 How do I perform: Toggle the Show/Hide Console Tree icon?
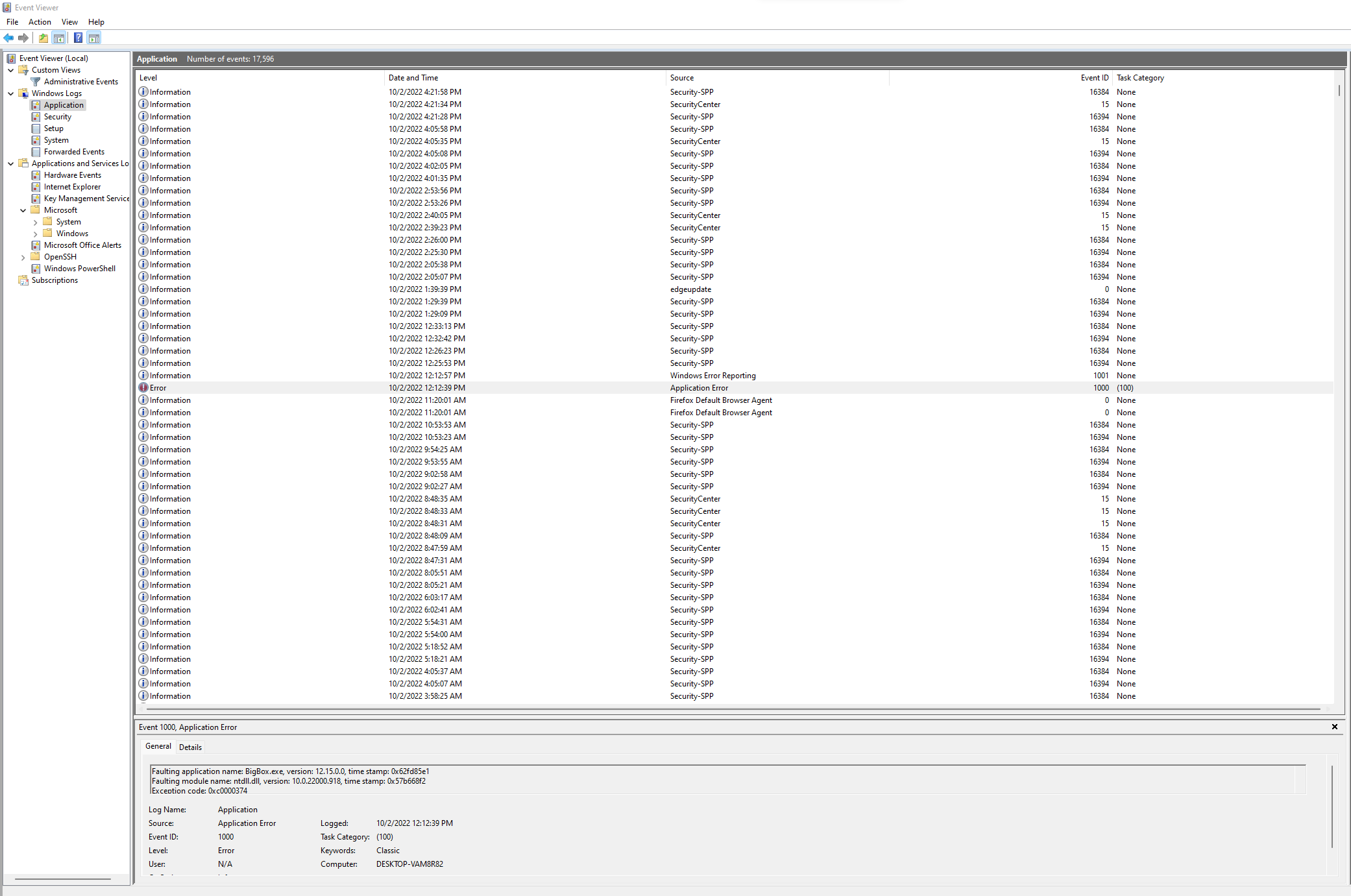pyautogui.click(x=59, y=38)
